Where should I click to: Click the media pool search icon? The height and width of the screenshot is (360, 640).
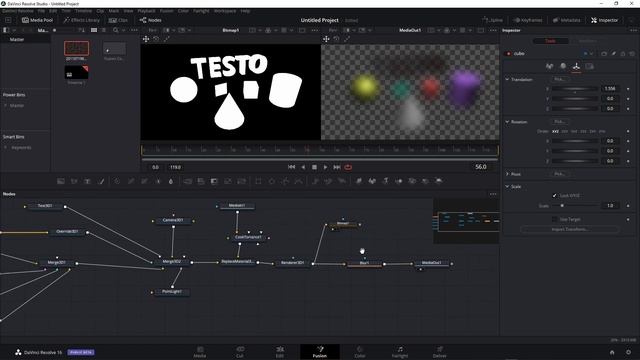pos(116,30)
